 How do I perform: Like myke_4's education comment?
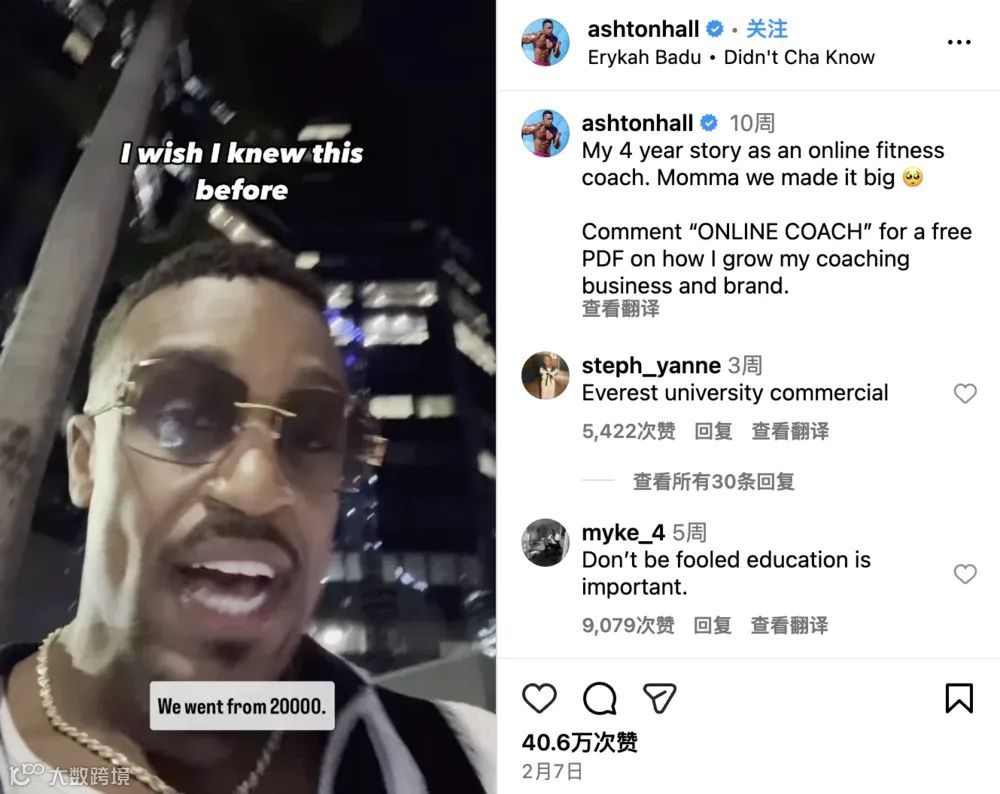click(965, 574)
